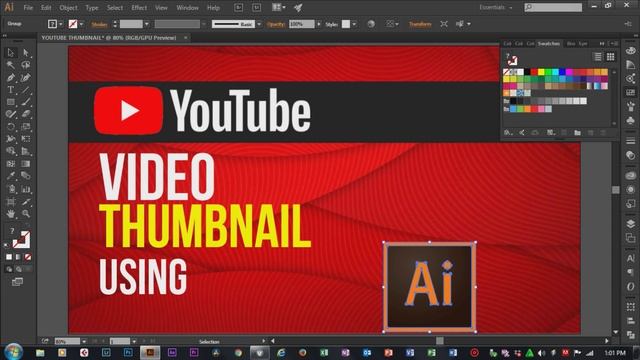This screenshot has height=360, width=640.
Task: Open the Window menu
Action: point(187,8)
